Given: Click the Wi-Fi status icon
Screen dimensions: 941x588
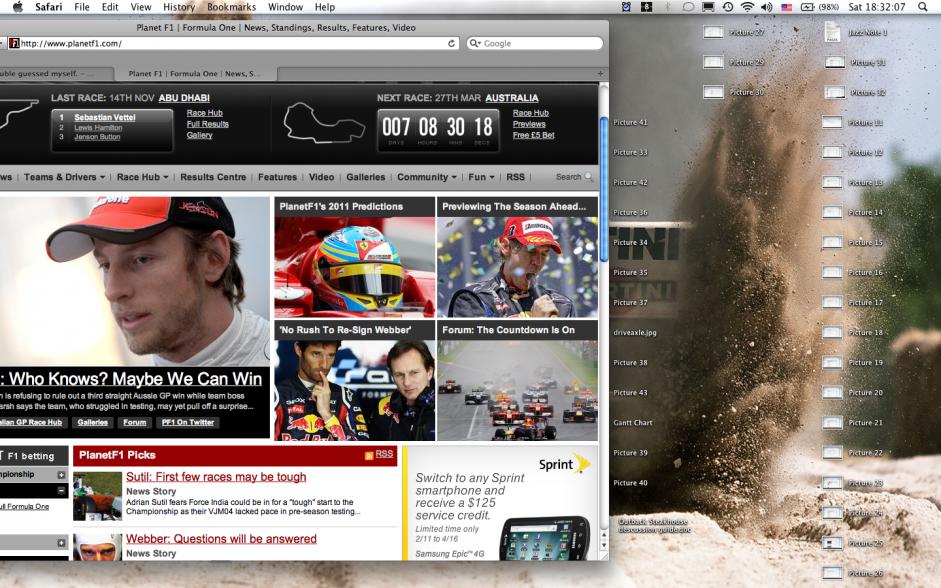Looking at the screenshot, I should 747,7.
